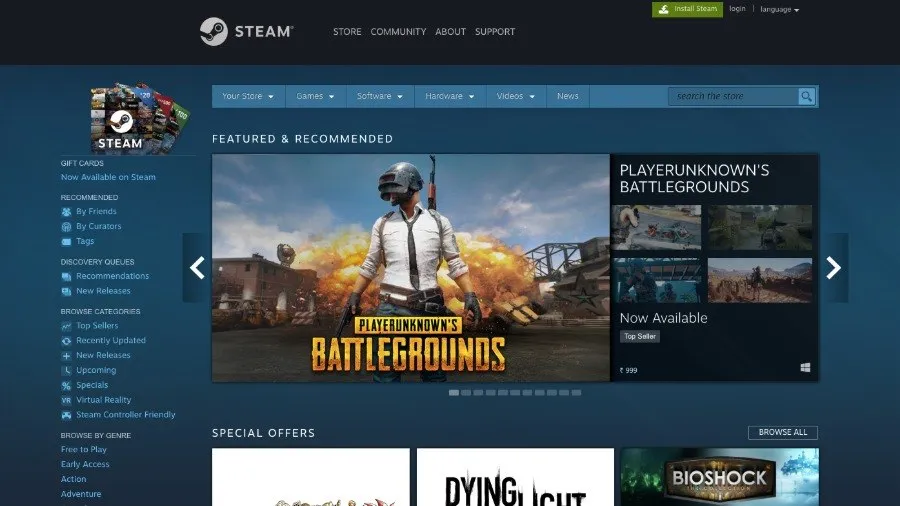
Task: View PUBG desert rider screenshot thumbnail
Action: tap(760, 281)
